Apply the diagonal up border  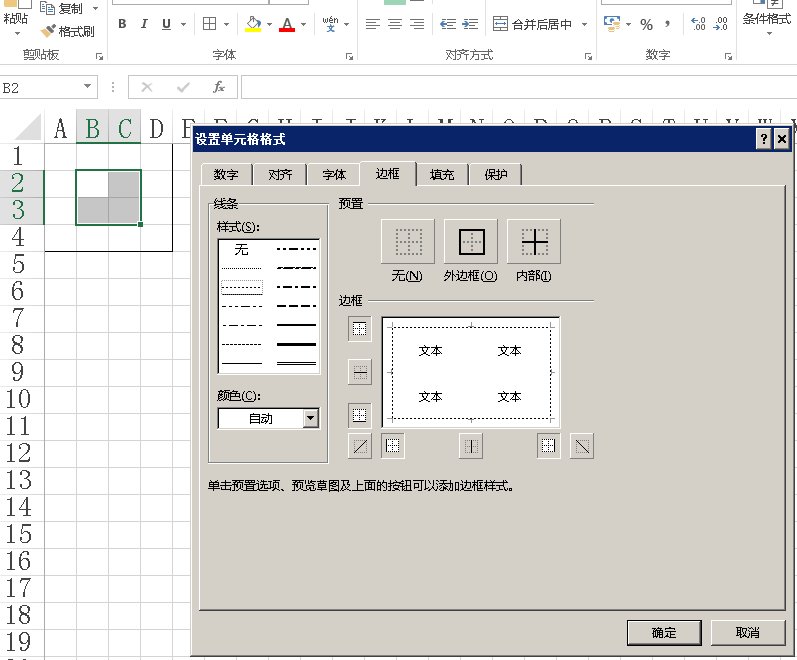(x=360, y=446)
